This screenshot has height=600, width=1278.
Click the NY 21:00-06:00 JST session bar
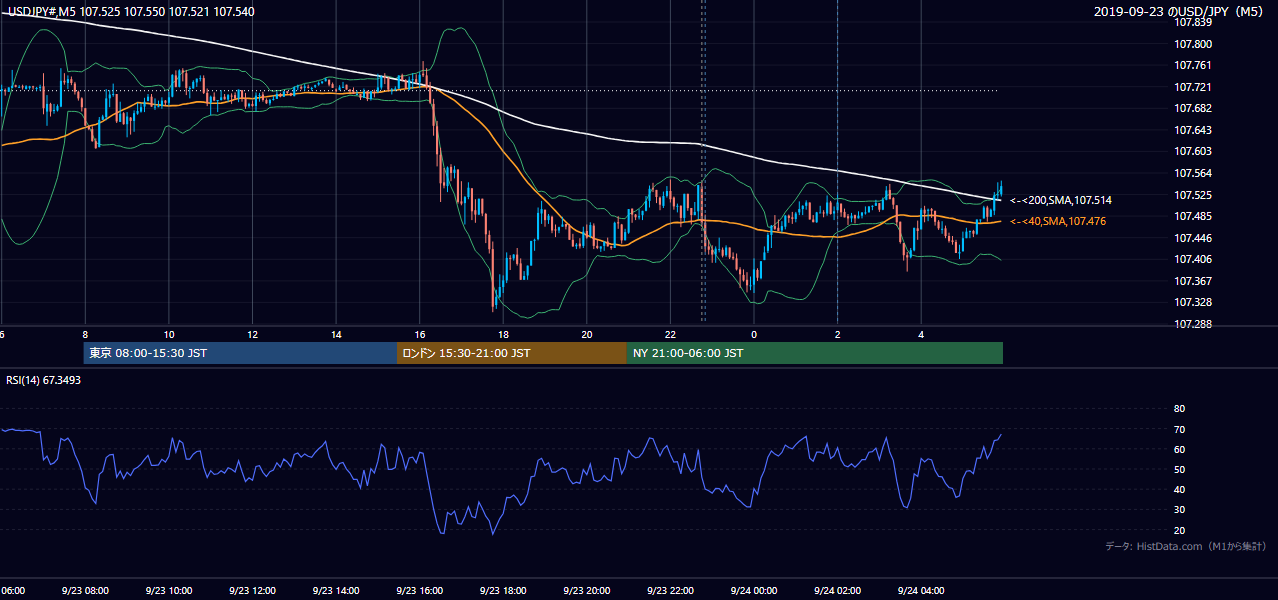[x=815, y=353]
